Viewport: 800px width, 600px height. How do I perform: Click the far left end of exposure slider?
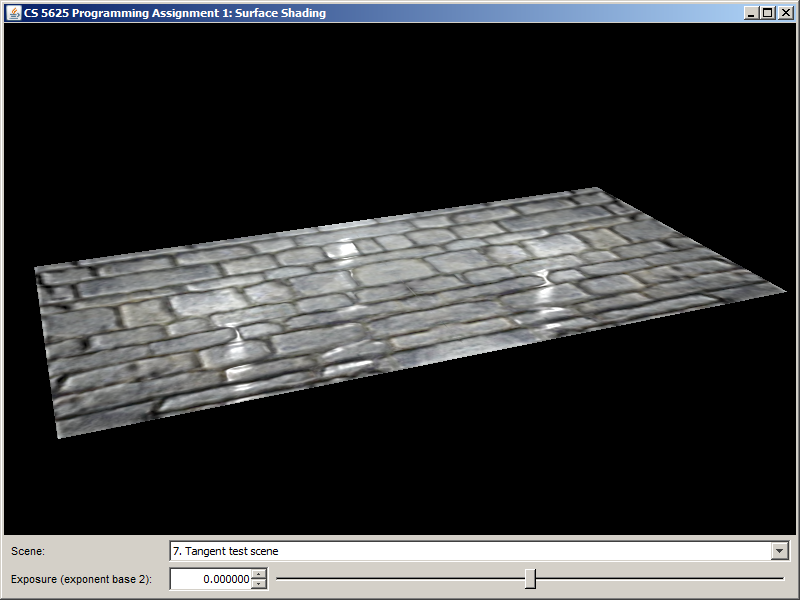(278, 579)
